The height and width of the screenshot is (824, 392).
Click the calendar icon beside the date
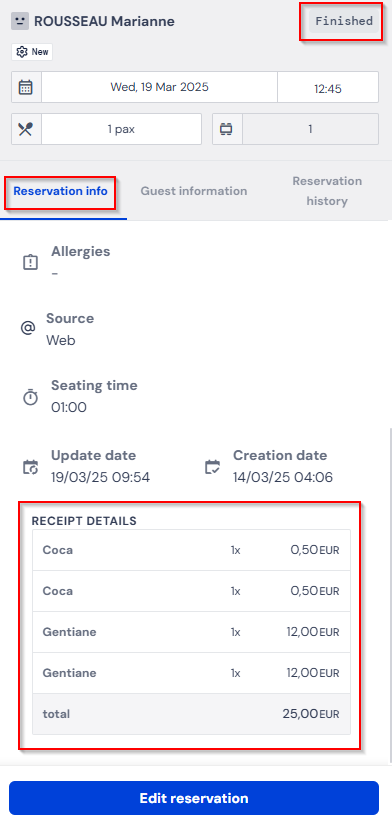pyautogui.click(x=26, y=87)
